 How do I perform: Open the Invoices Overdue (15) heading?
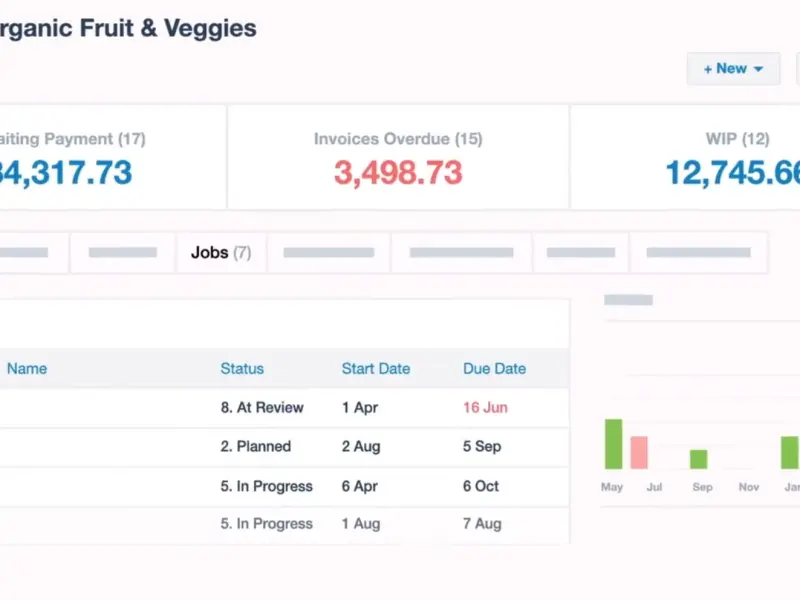(x=398, y=139)
